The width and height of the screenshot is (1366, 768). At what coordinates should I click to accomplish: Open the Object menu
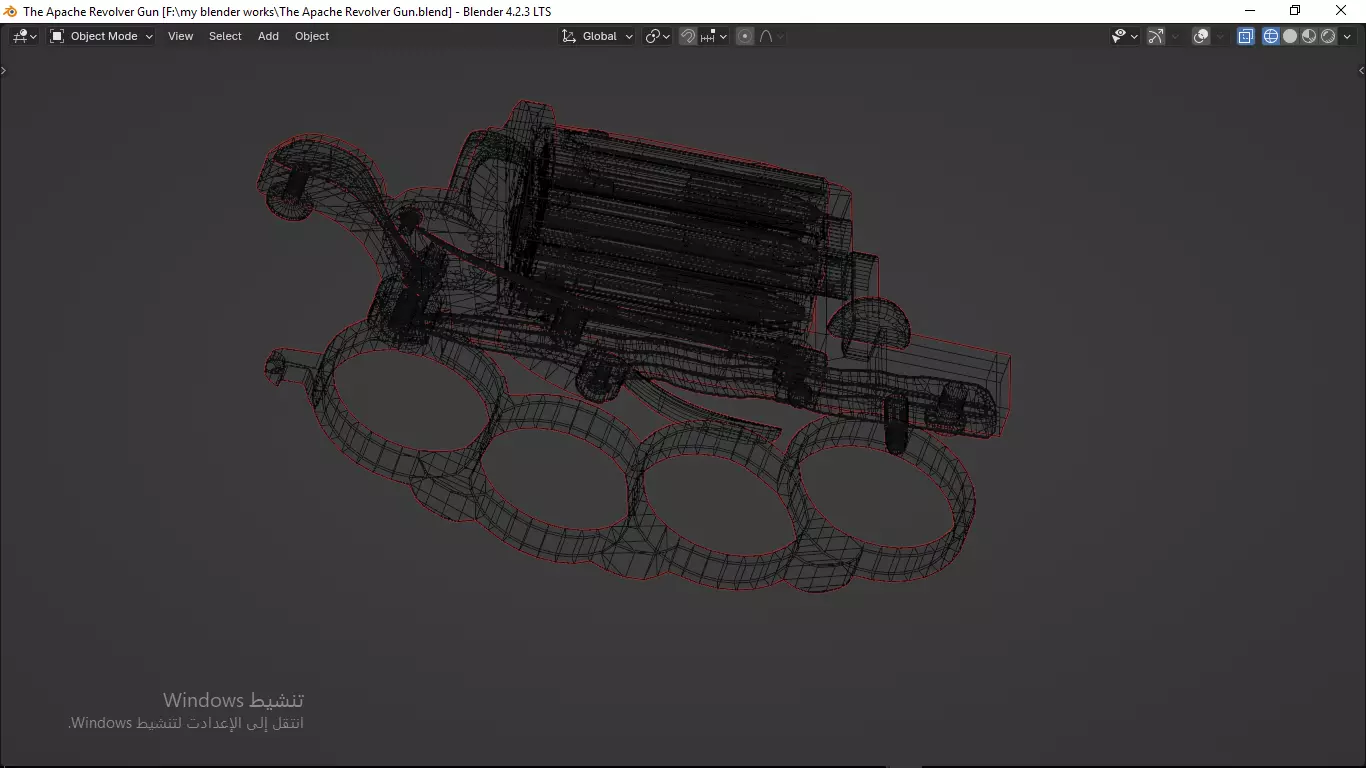pos(312,36)
